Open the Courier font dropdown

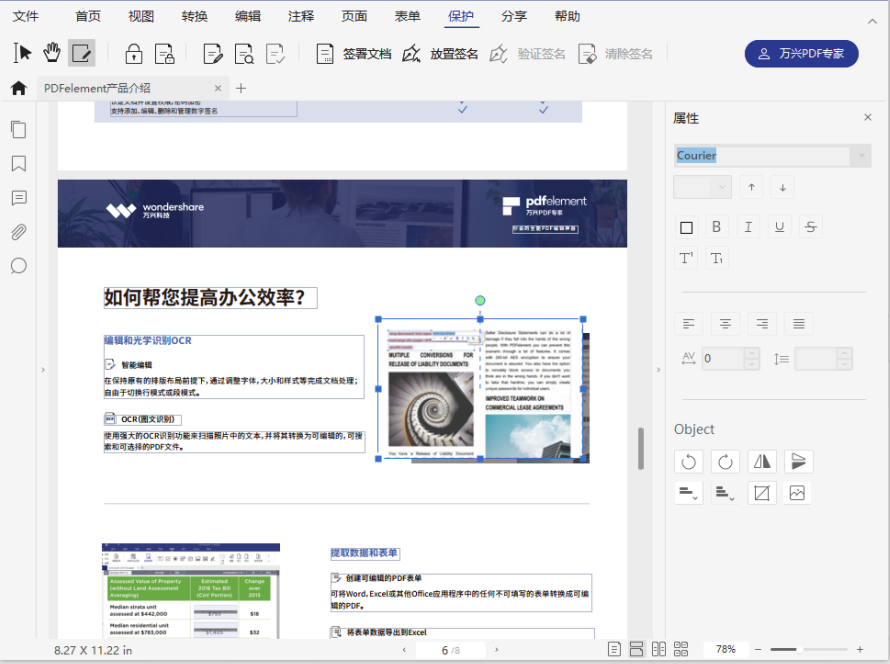pos(858,155)
